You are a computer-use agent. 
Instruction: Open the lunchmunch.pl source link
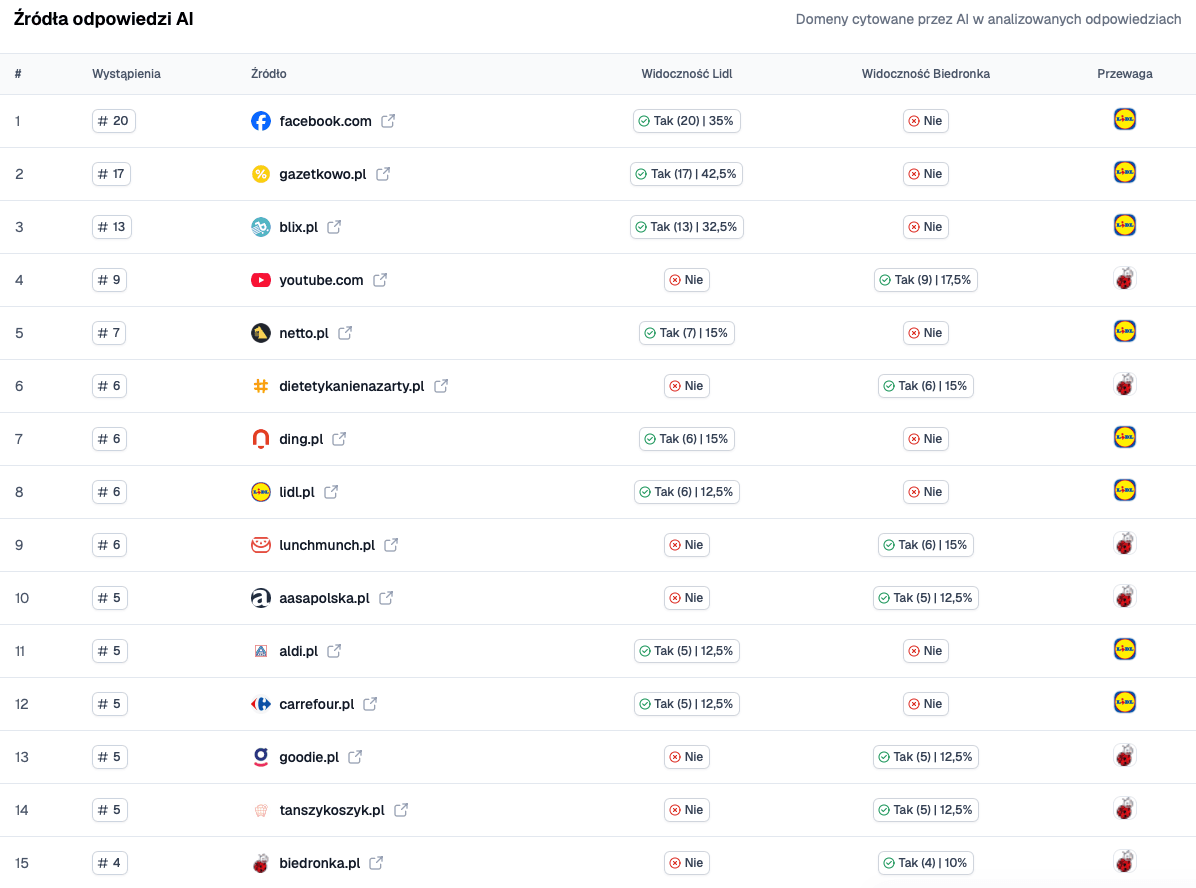(x=326, y=545)
